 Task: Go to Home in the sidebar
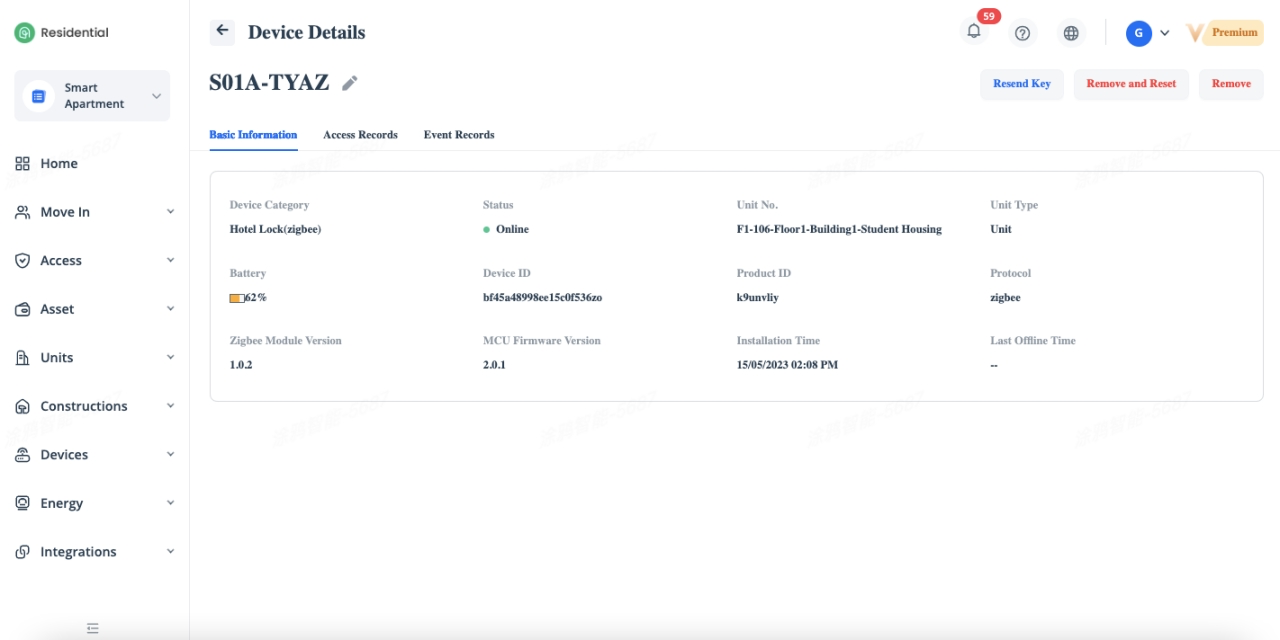[59, 163]
